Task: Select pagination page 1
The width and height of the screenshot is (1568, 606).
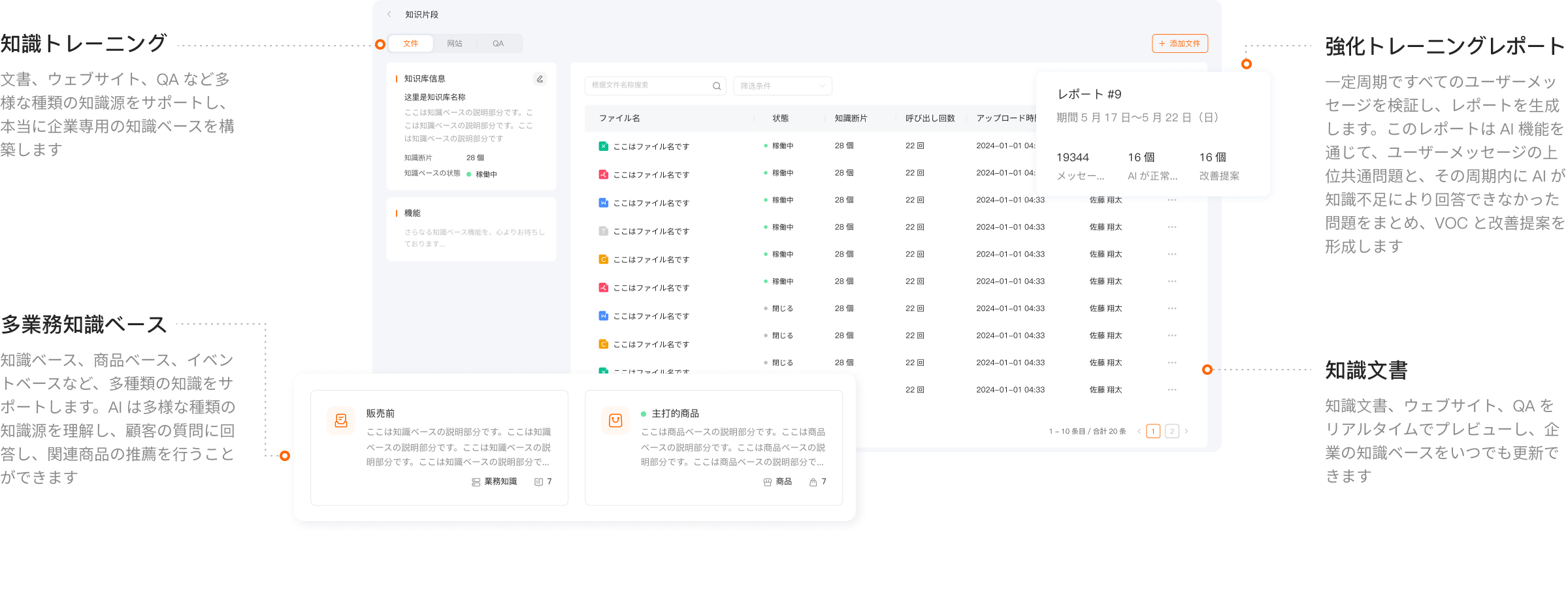Action: [x=1153, y=431]
